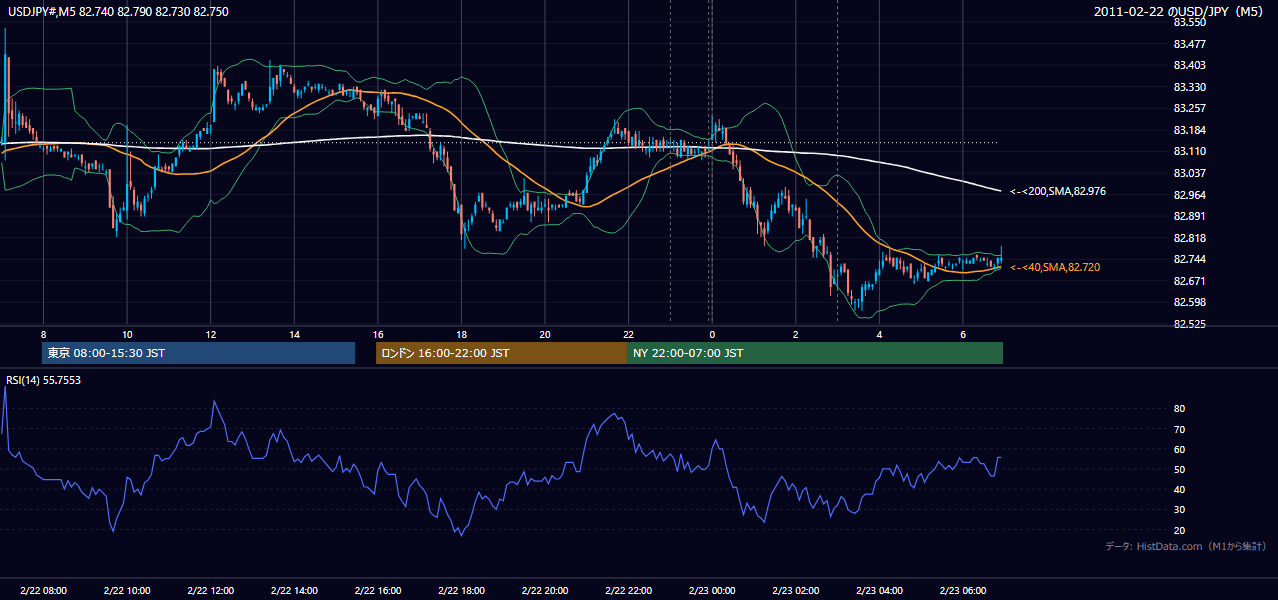
Task: Click RSI axis level 20
Action: [x=1180, y=530]
